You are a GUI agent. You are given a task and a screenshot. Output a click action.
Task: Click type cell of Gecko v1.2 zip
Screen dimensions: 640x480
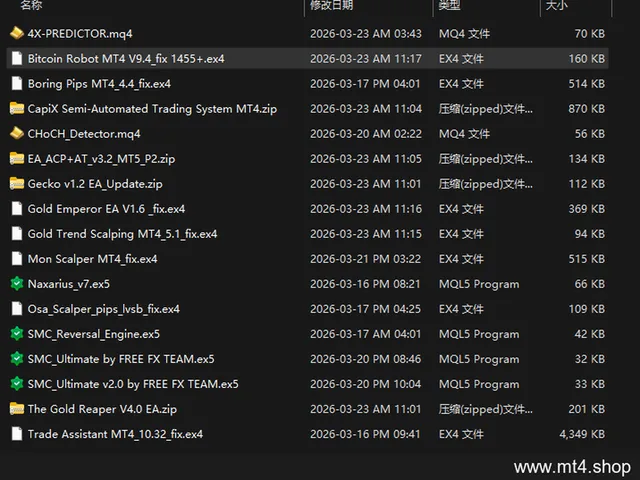pyautogui.click(x=486, y=184)
